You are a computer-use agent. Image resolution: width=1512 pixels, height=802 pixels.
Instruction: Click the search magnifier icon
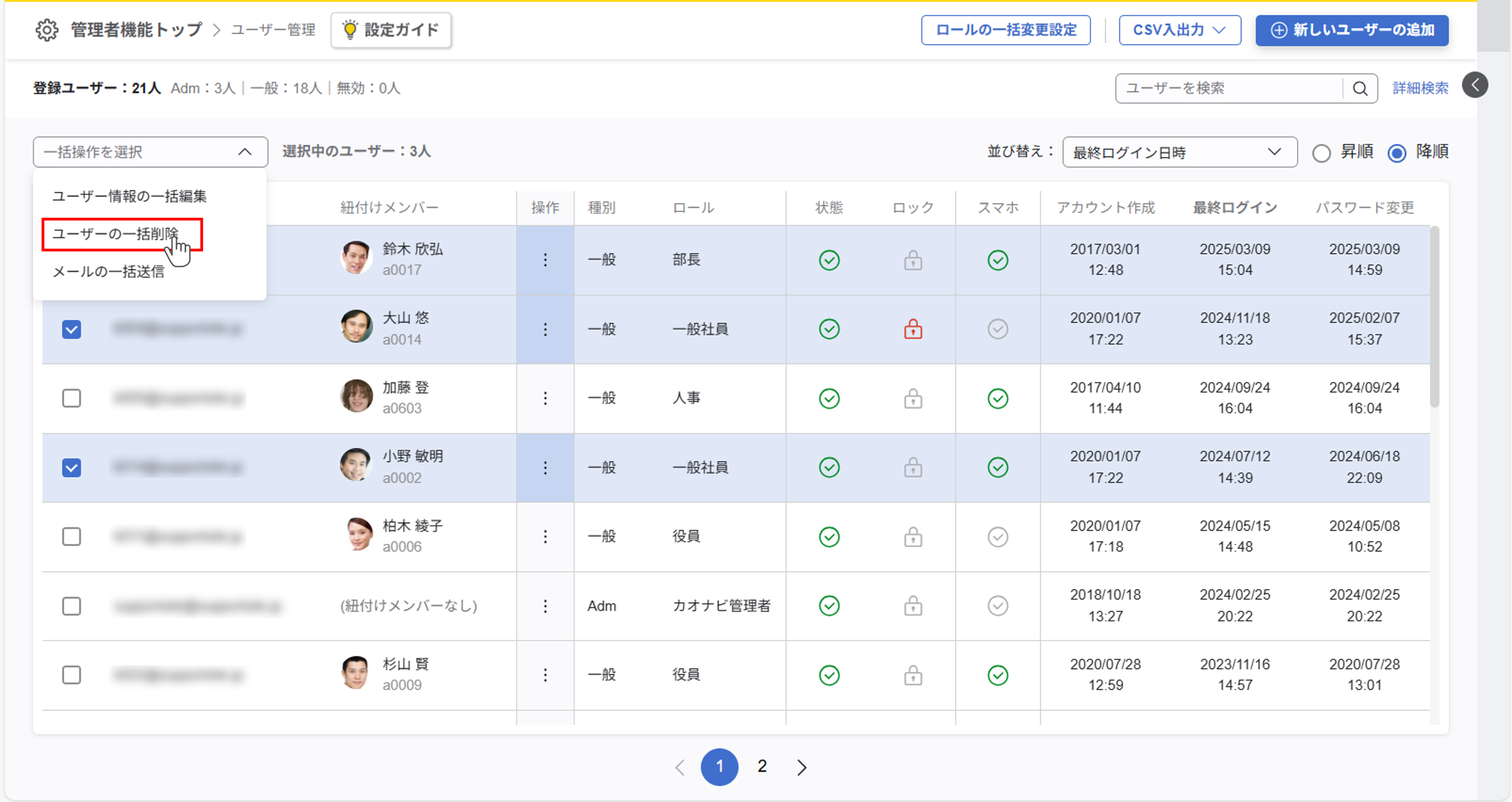(1360, 89)
